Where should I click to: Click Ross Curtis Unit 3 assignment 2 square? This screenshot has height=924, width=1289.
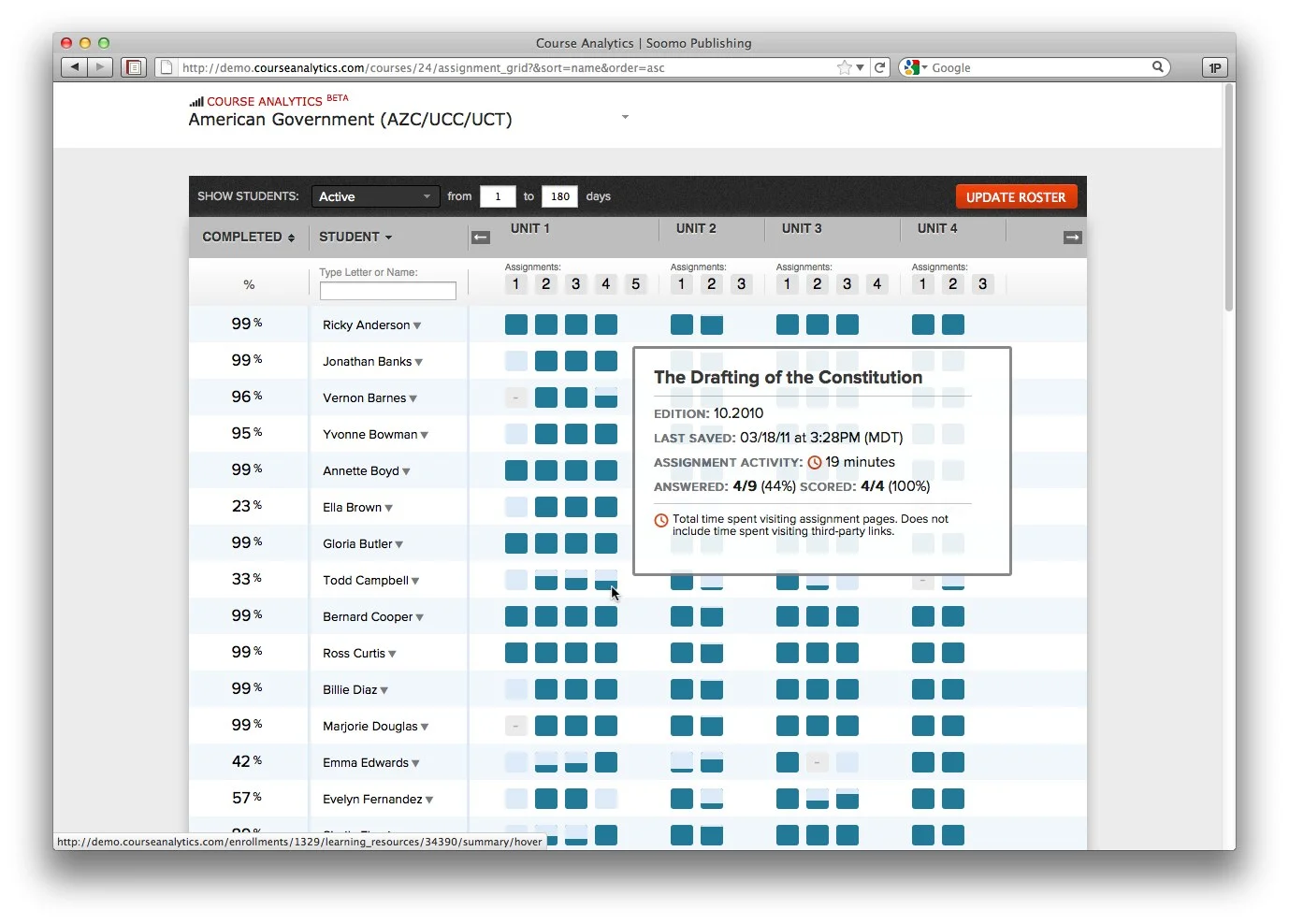[818, 653]
